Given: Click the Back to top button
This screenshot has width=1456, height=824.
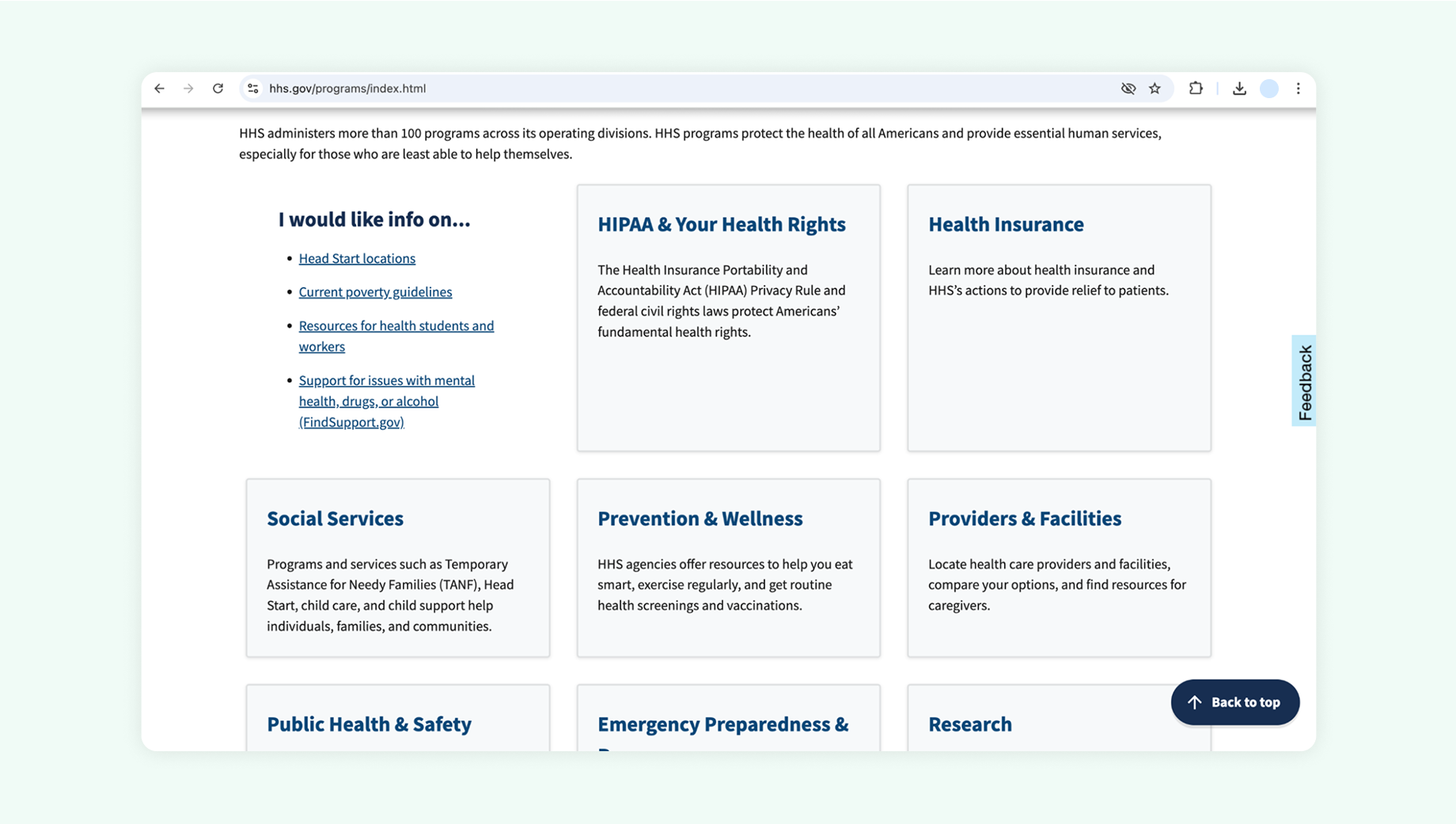Looking at the screenshot, I should click(x=1234, y=702).
